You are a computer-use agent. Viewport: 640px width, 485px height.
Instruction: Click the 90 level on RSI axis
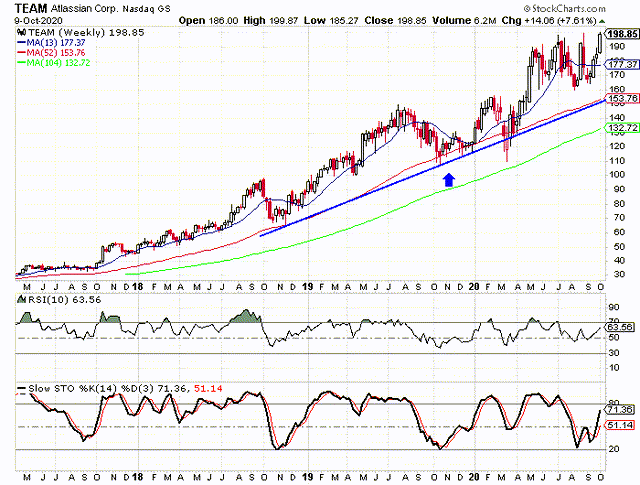[x=614, y=307]
